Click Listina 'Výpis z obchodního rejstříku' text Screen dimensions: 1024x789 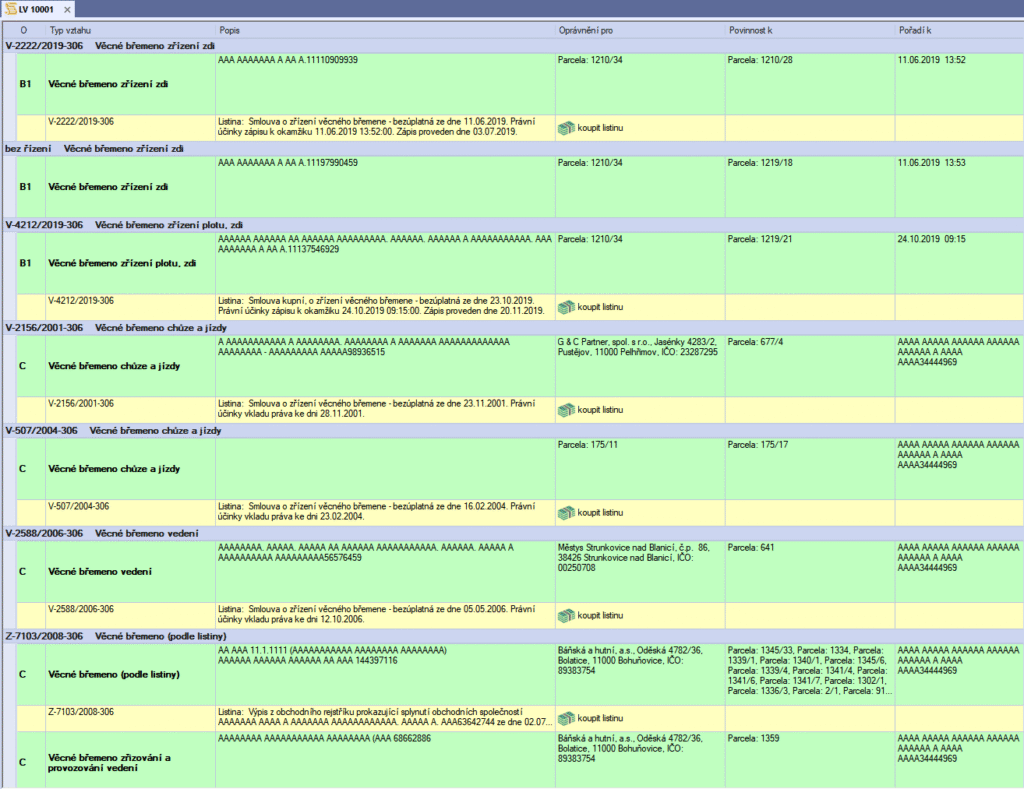(x=385, y=717)
